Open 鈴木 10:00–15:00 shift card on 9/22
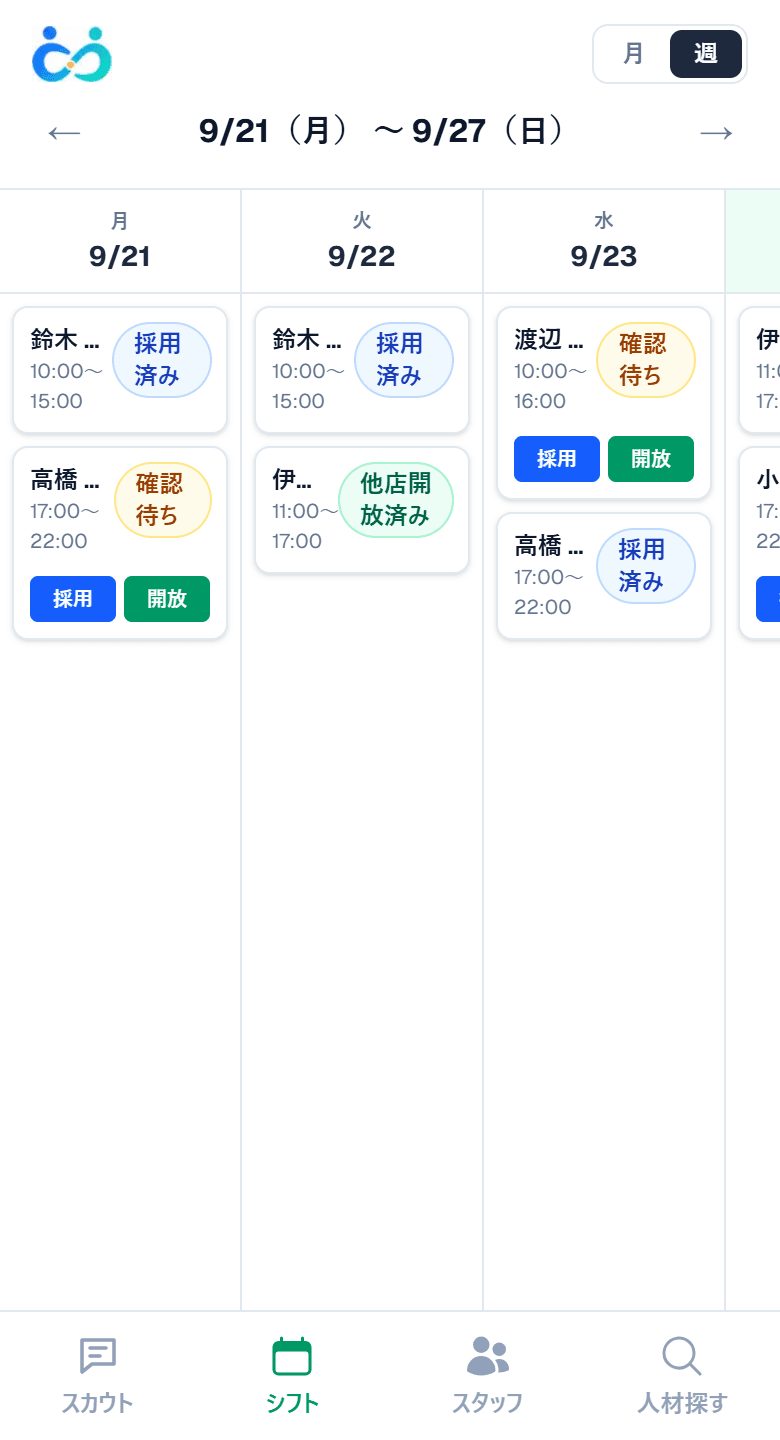This screenshot has height=1440, width=780. click(362, 370)
